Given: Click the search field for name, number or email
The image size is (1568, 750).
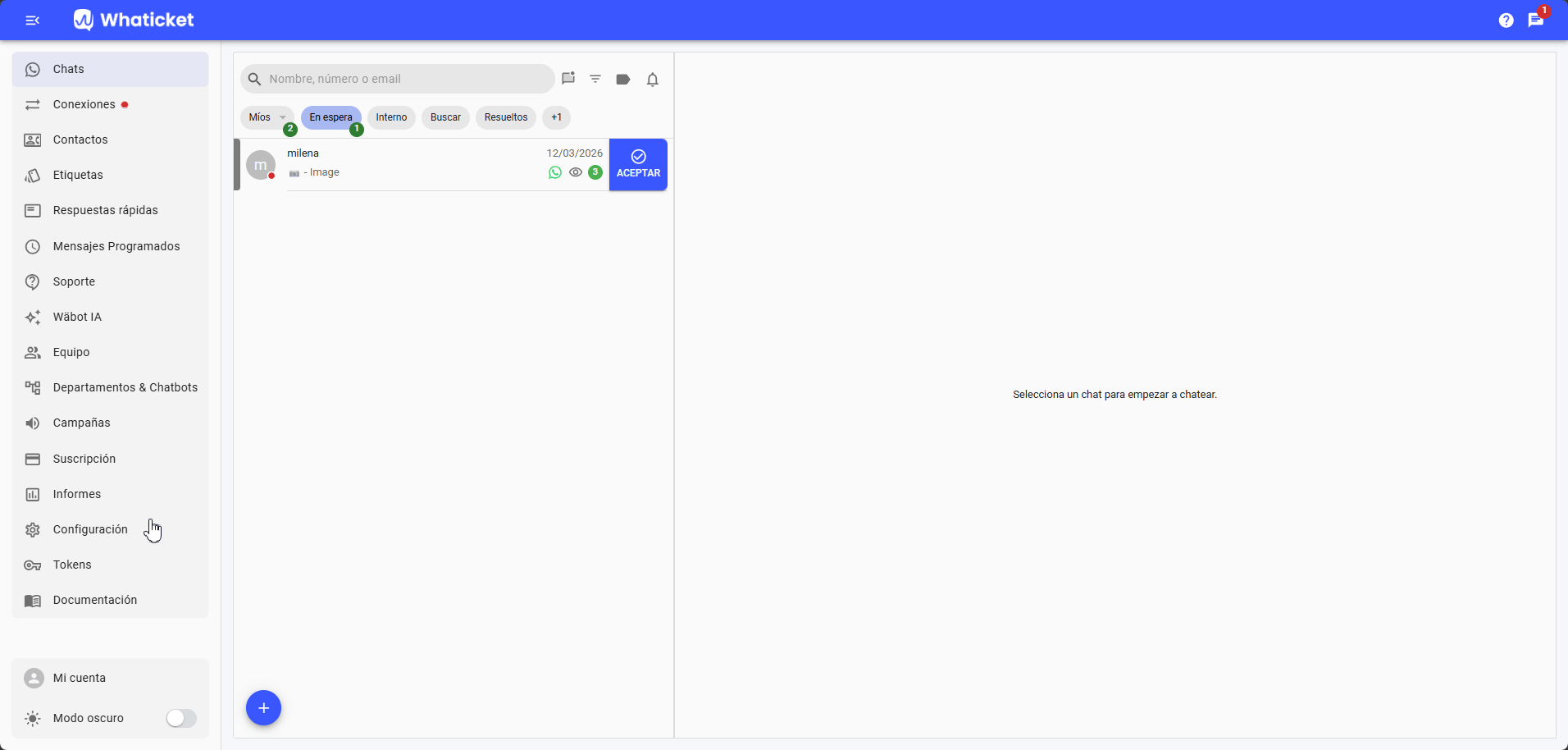Looking at the screenshot, I should coord(398,79).
